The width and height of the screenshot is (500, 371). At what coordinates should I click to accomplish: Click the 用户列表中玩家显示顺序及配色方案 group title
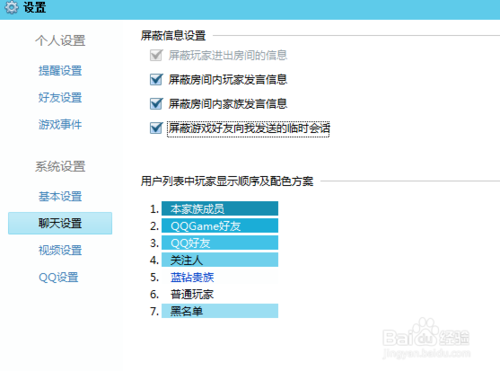pos(227,181)
